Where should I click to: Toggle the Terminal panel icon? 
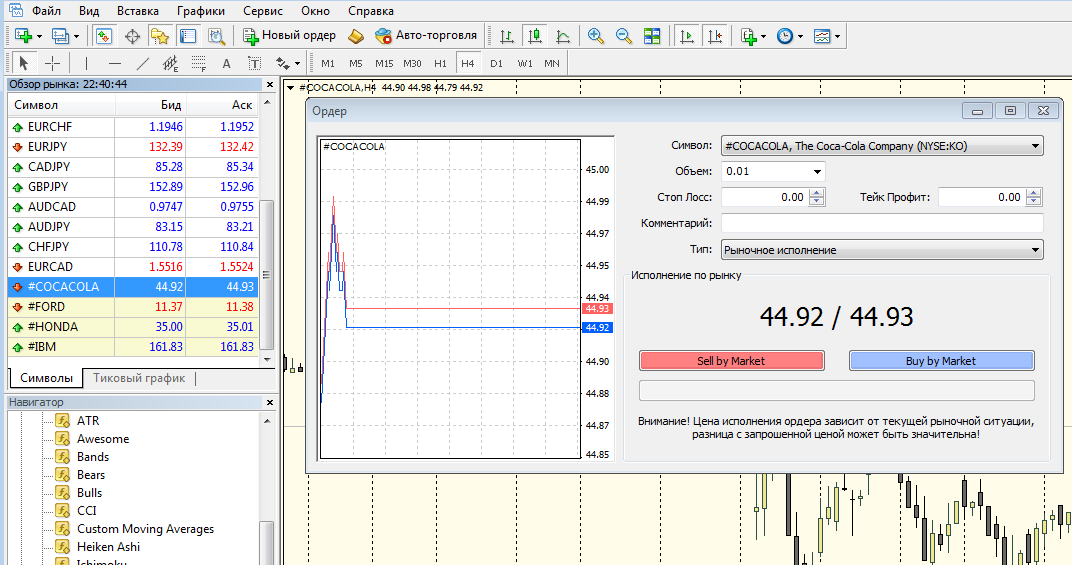pos(188,36)
